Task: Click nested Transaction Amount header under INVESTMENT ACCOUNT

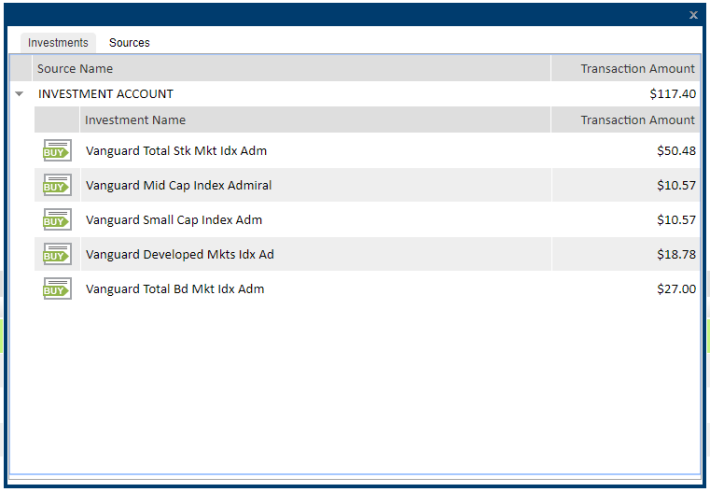Action: [x=626, y=120]
